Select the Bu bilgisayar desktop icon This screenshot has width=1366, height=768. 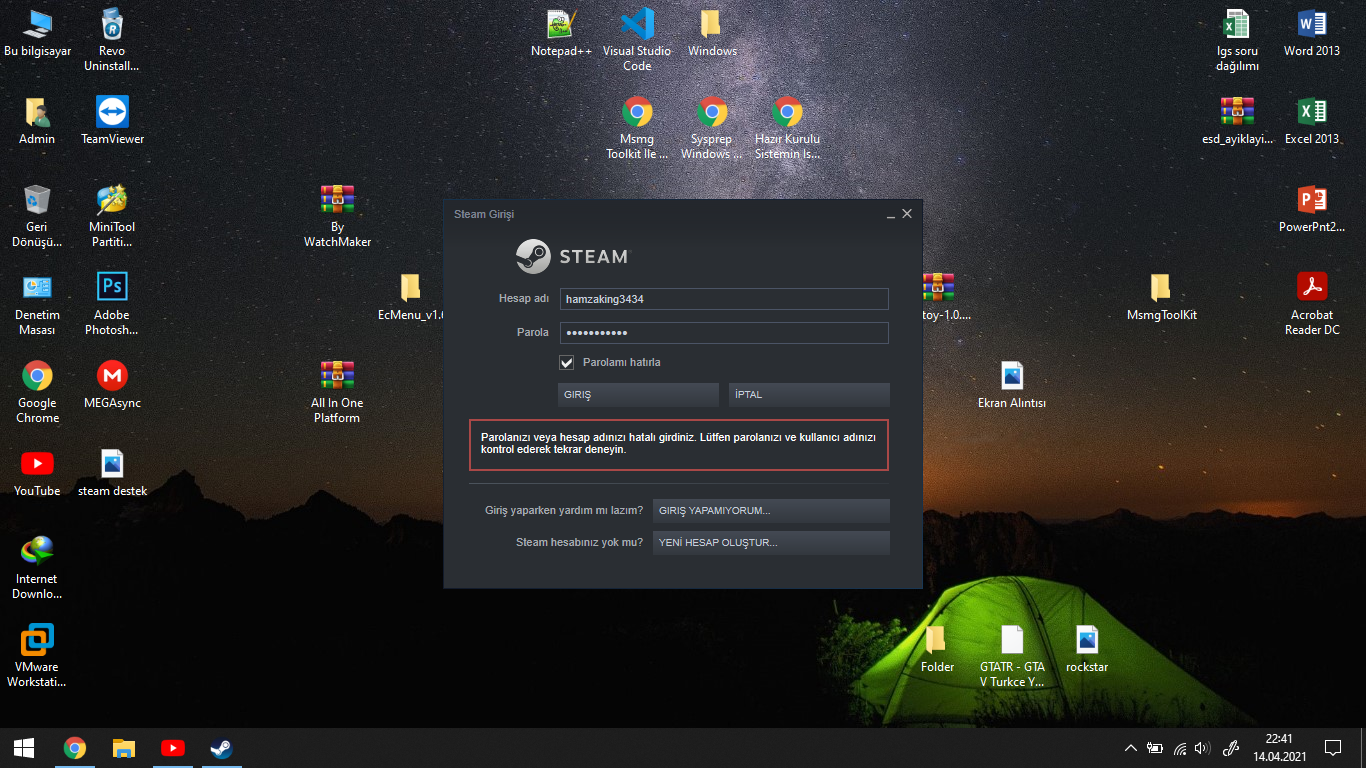[x=38, y=33]
